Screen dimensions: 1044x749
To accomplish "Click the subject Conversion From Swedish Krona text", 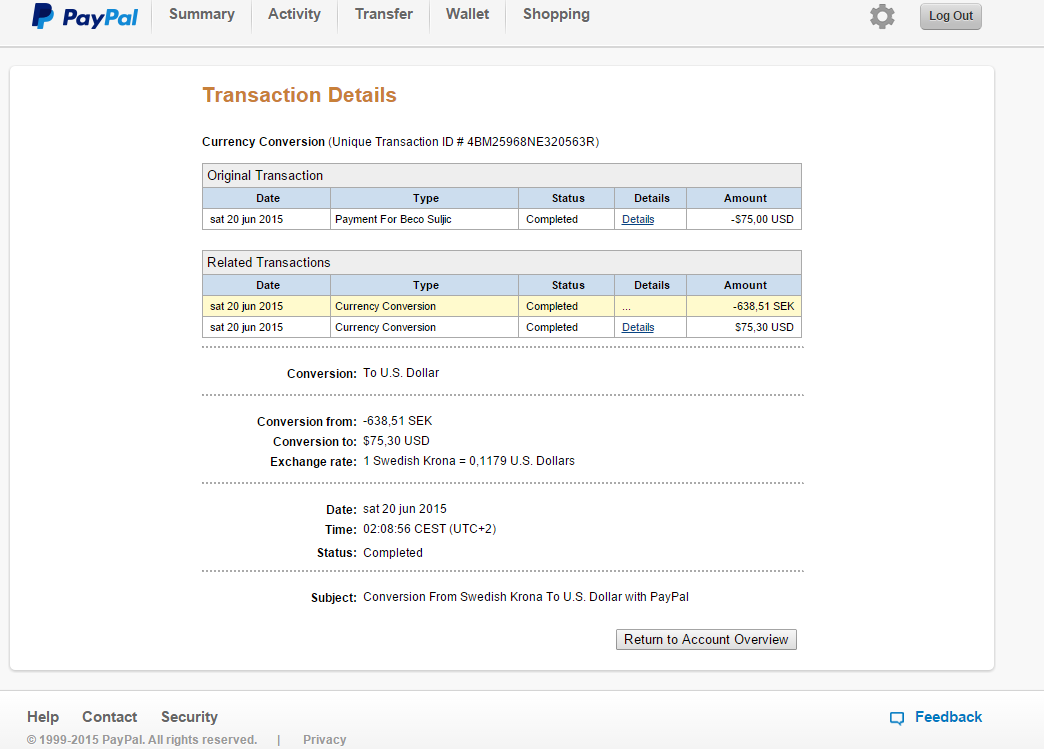I will [526, 597].
